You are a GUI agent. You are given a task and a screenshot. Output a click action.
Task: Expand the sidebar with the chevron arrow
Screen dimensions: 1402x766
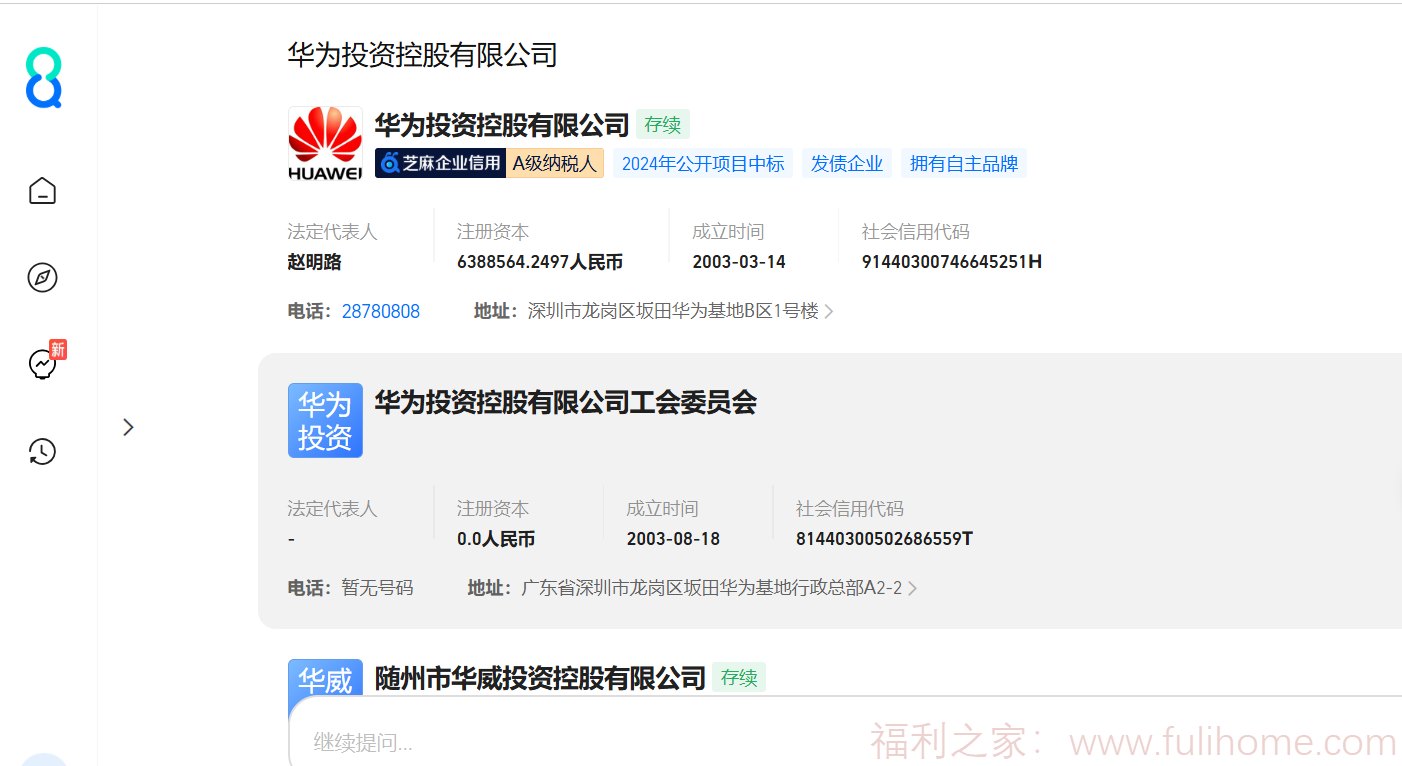click(128, 427)
